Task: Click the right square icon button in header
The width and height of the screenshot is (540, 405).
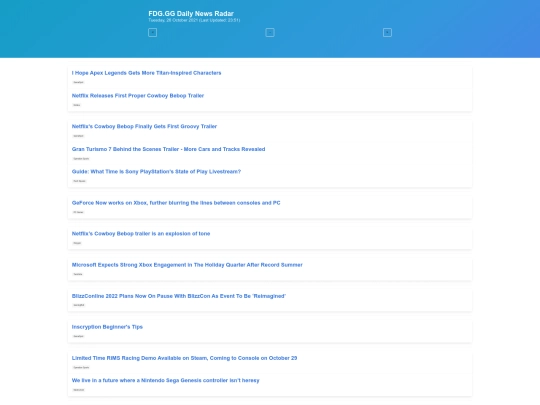Action: pos(387,33)
